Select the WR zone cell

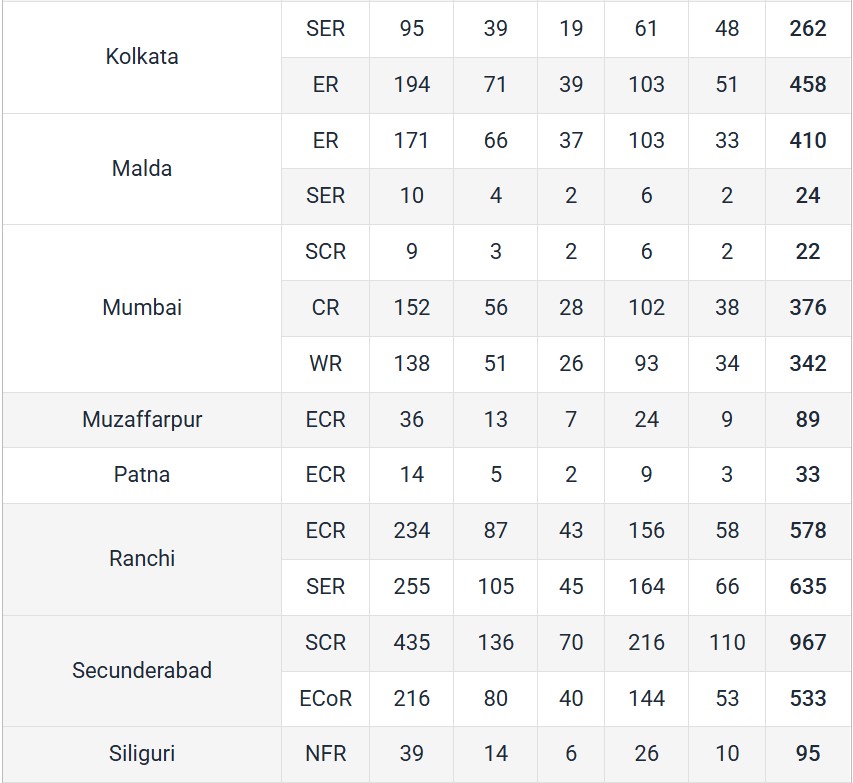tap(325, 363)
